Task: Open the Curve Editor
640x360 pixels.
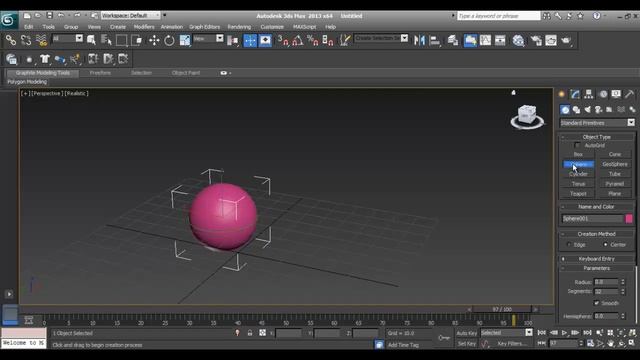Action: pyautogui.click(x=485, y=40)
